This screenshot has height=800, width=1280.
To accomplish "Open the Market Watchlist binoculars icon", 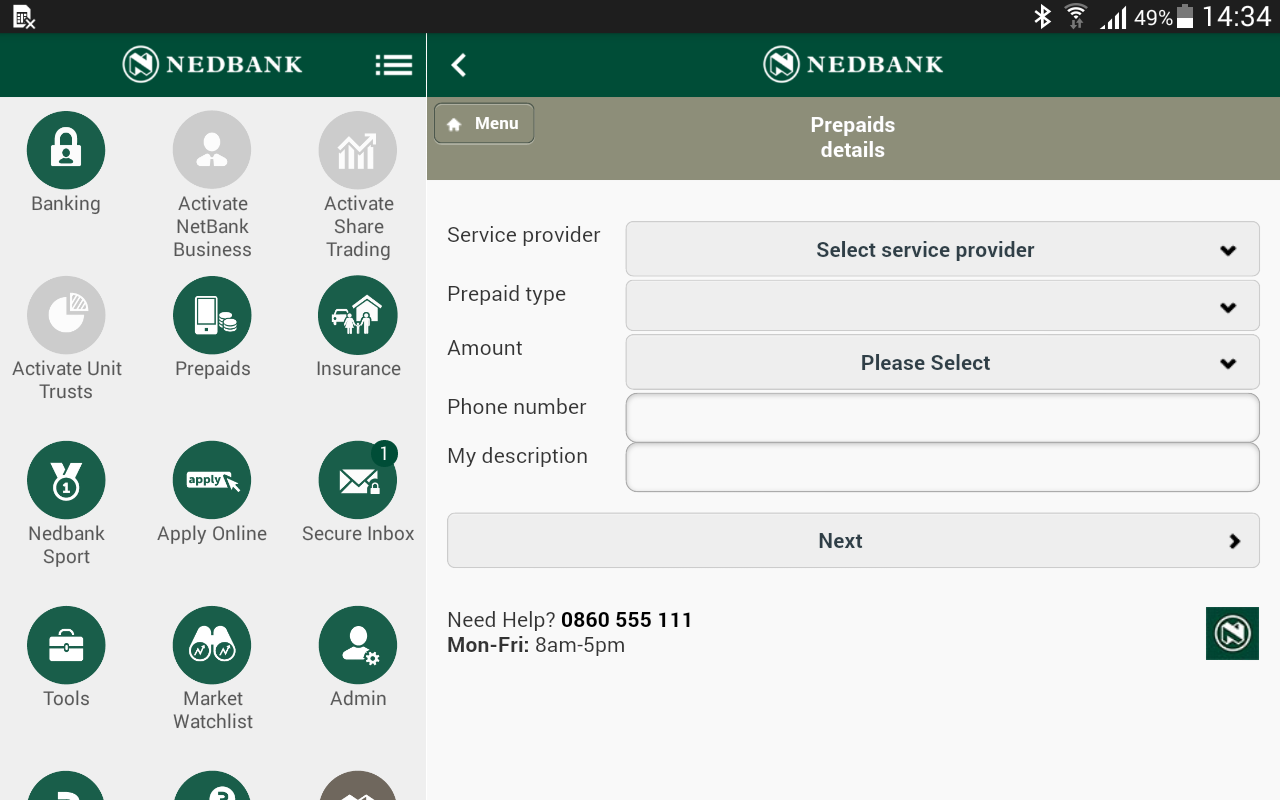I will (212, 645).
